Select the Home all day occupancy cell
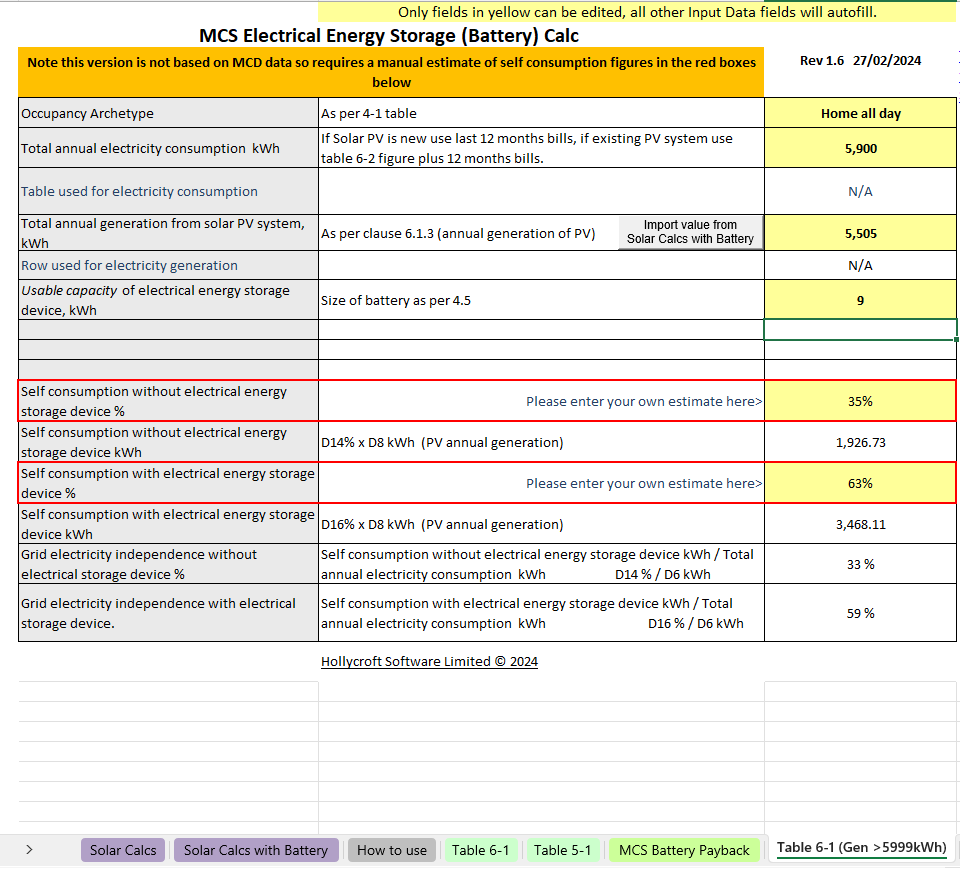This screenshot has height=870, width=960. pos(860,113)
